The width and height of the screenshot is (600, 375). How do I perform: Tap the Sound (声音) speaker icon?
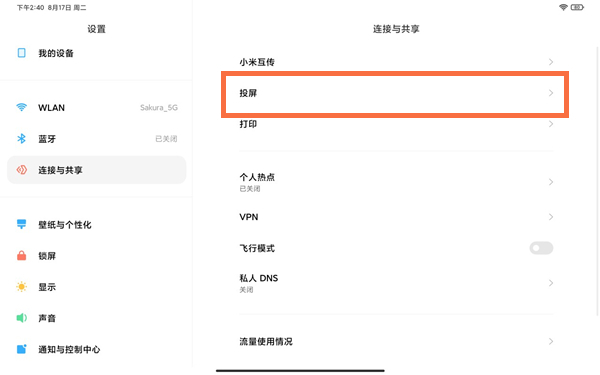point(21,318)
